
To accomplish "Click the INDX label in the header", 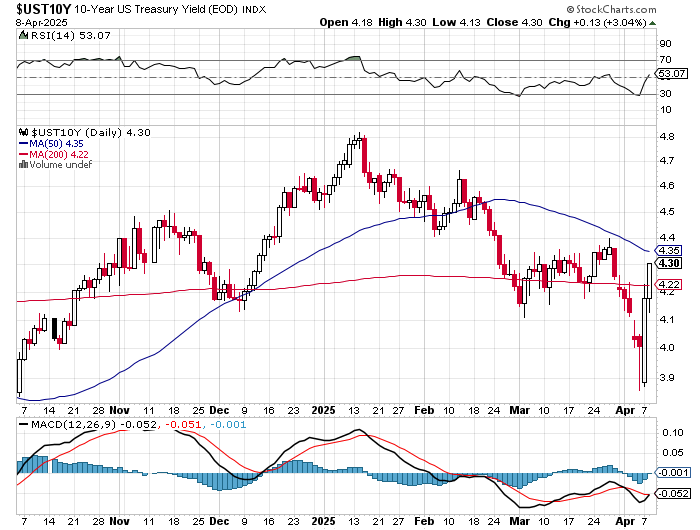I will point(254,9).
